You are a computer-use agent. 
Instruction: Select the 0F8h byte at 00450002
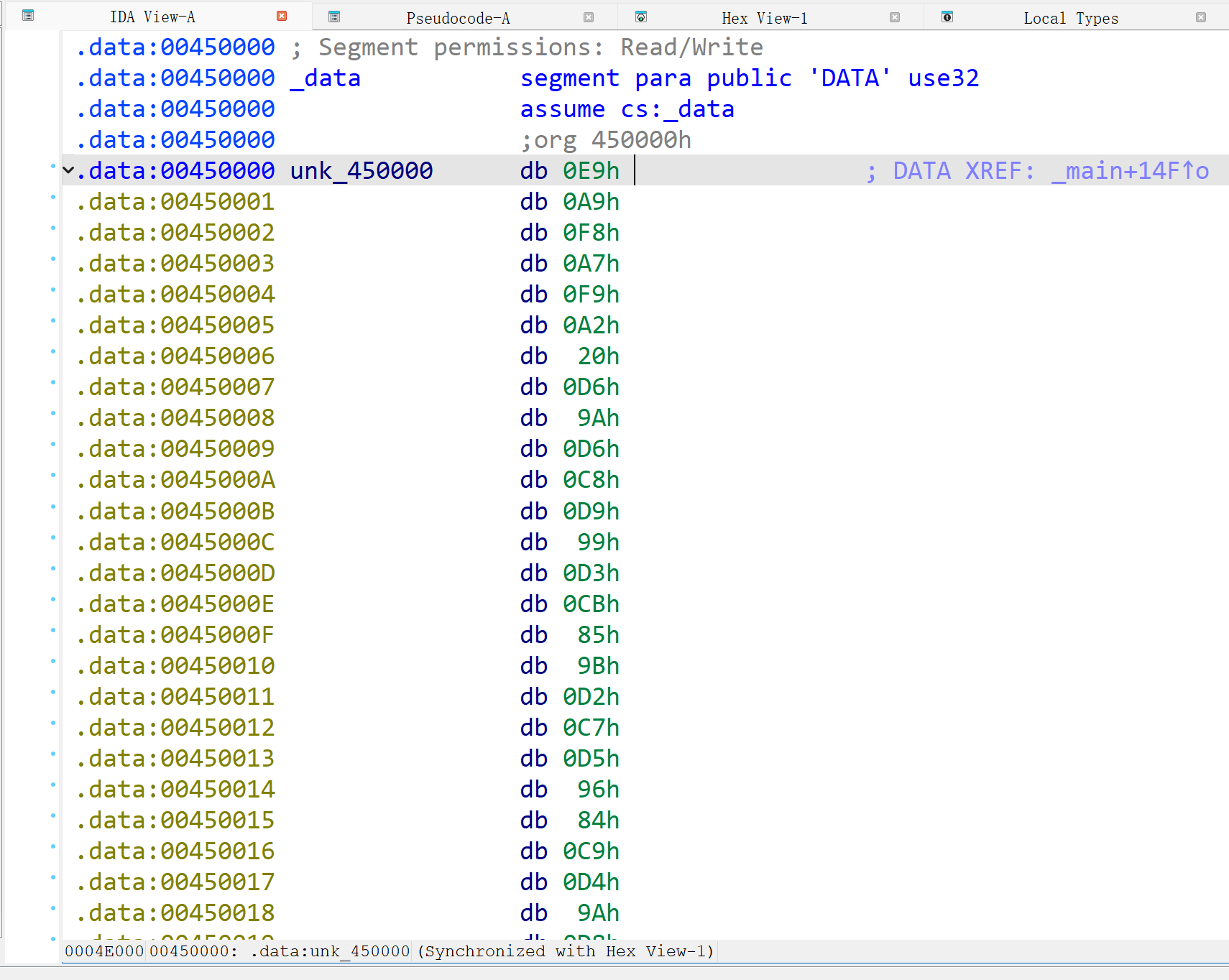click(590, 233)
